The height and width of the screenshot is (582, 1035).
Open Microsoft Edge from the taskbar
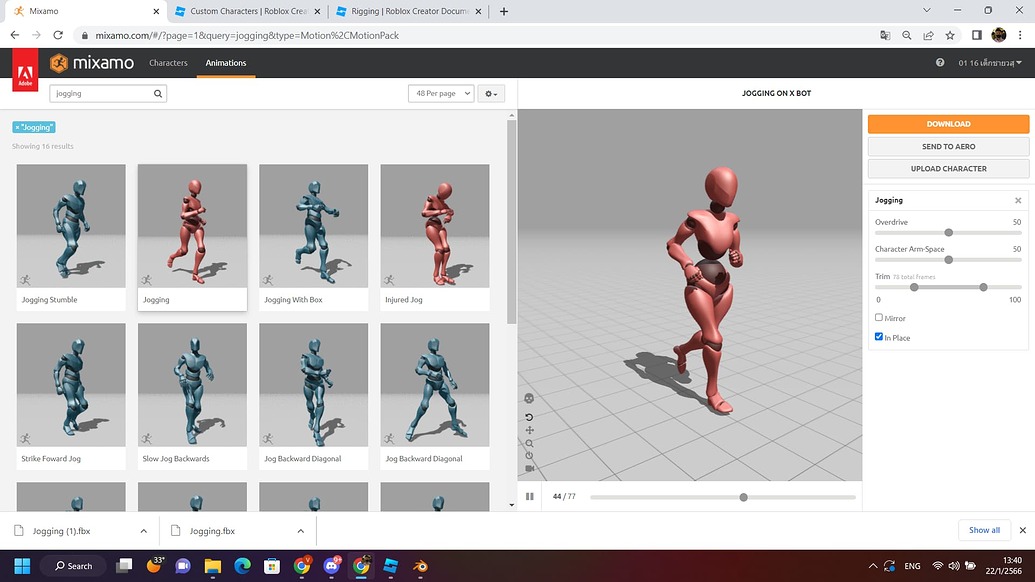pyautogui.click(x=242, y=566)
